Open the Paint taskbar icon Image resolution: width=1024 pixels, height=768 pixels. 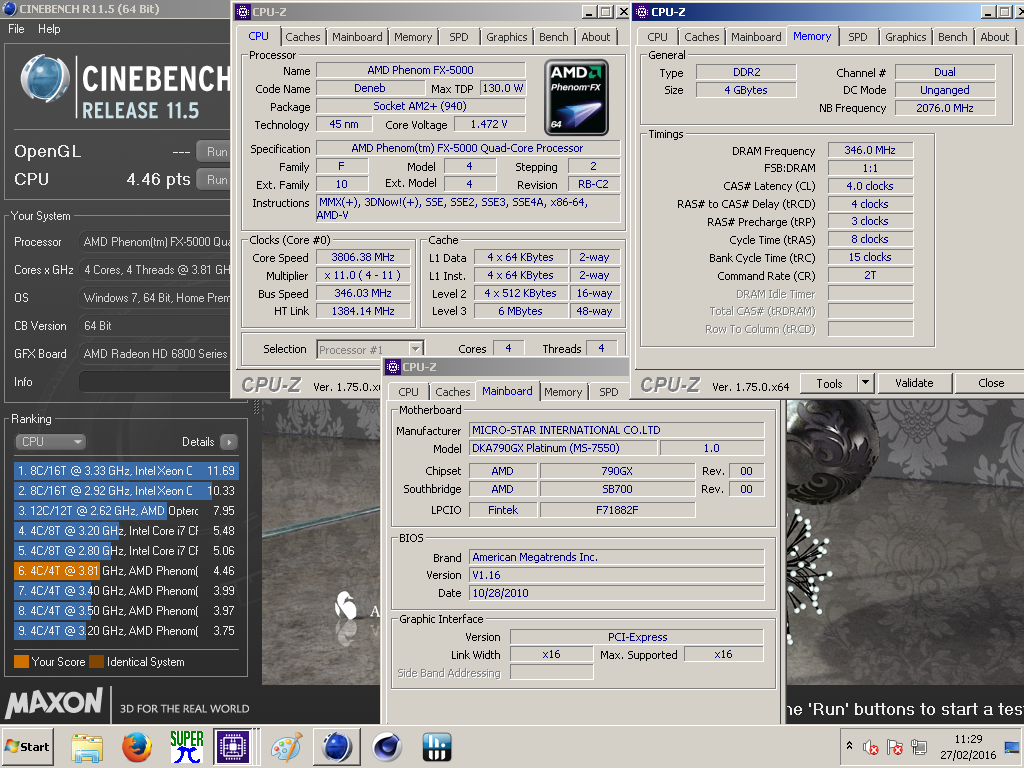tap(287, 748)
